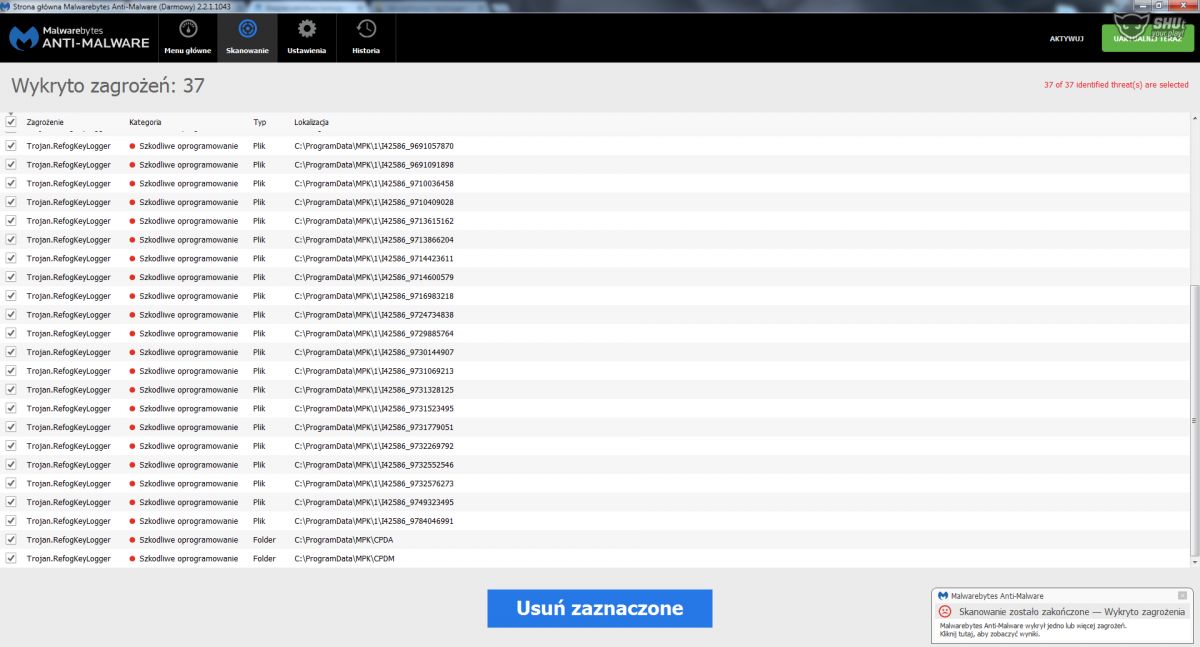Select path C:\ProgramData\MPK\1\I42586_9729885764
Screen dimensions: 1200x647
(374, 334)
